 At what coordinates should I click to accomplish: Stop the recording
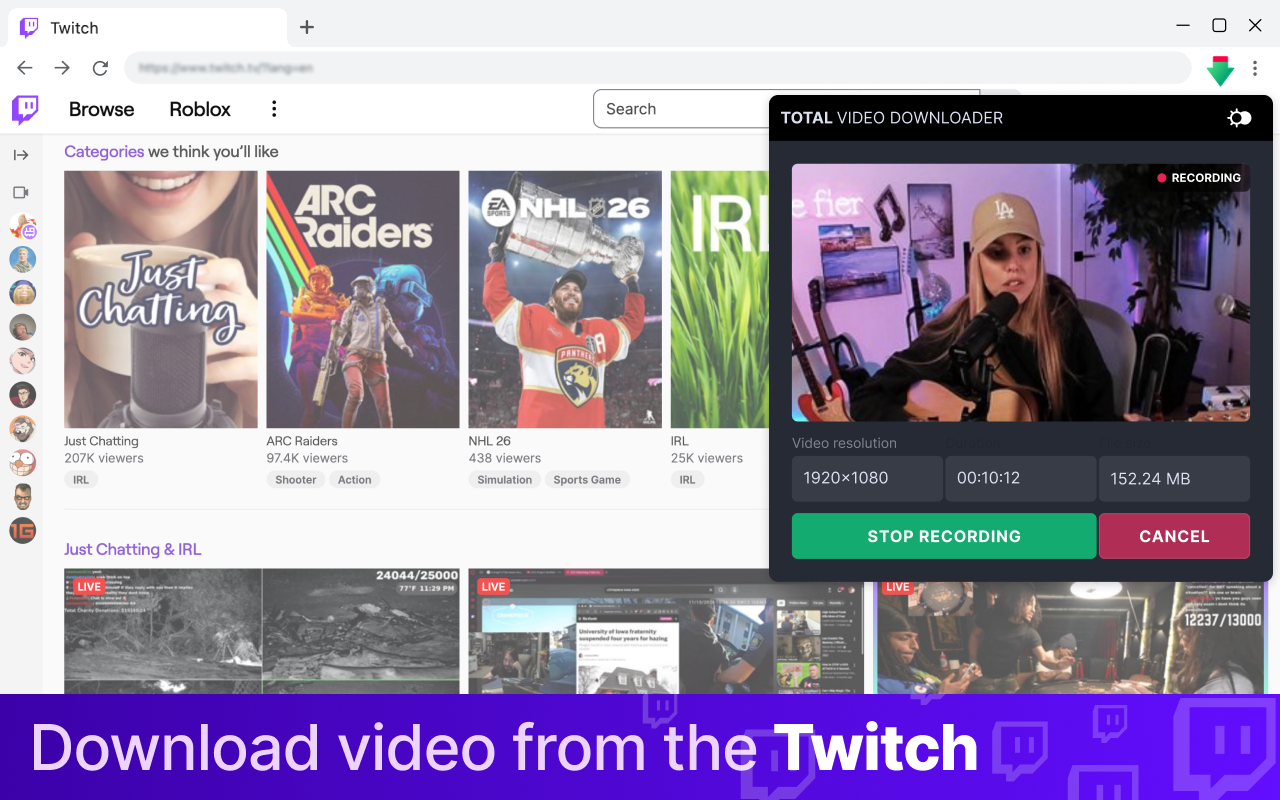[x=944, y=536]
